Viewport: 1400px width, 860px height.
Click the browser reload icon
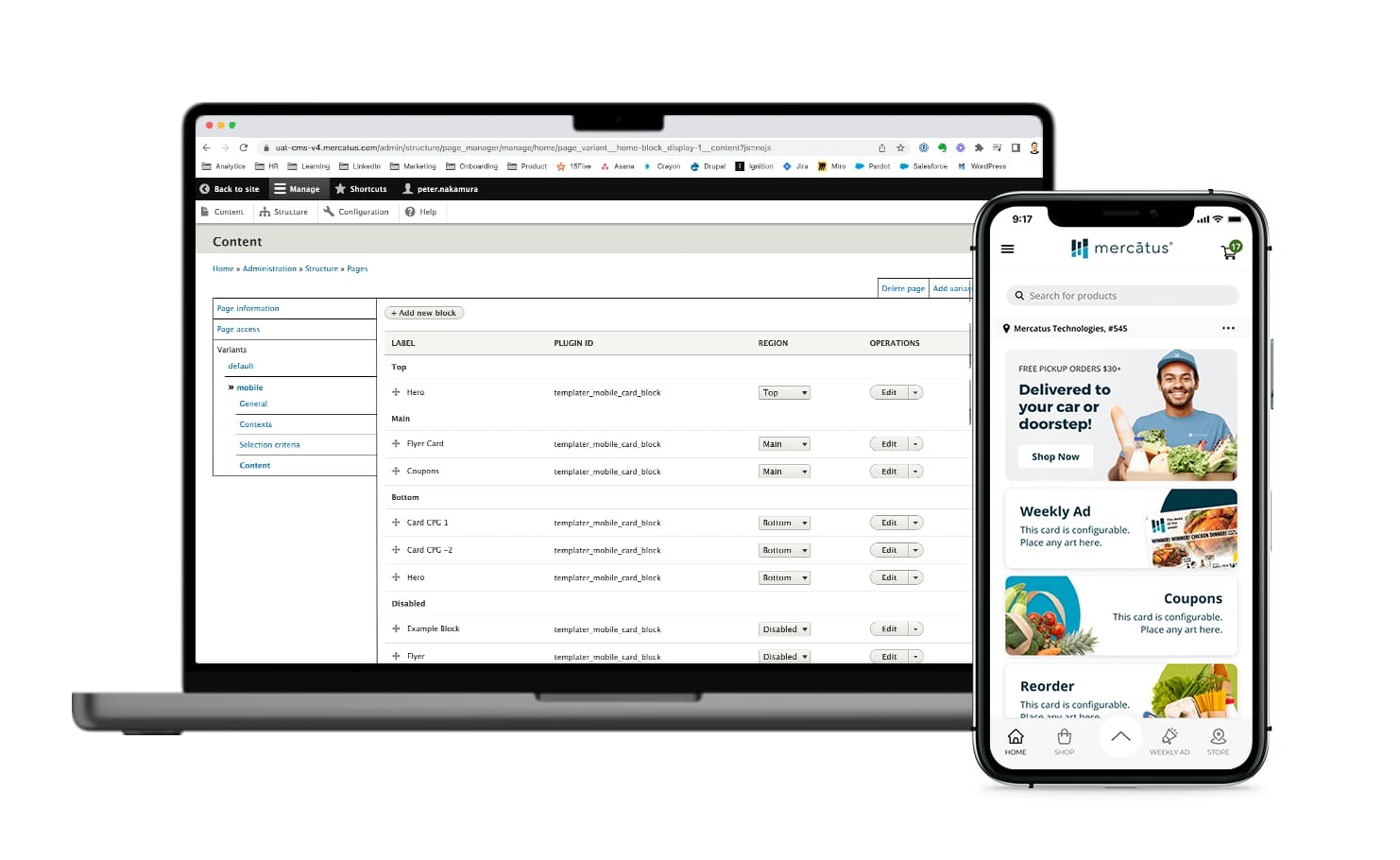(x=244, y=147)
